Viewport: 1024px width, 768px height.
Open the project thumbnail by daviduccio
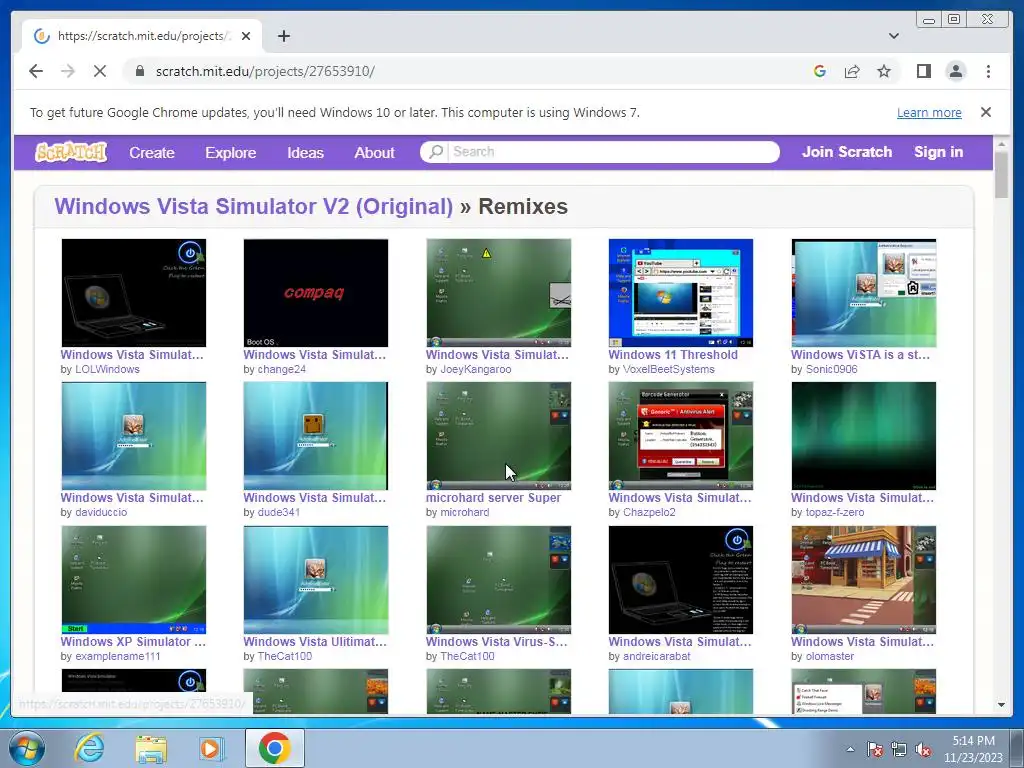point(134,436)
